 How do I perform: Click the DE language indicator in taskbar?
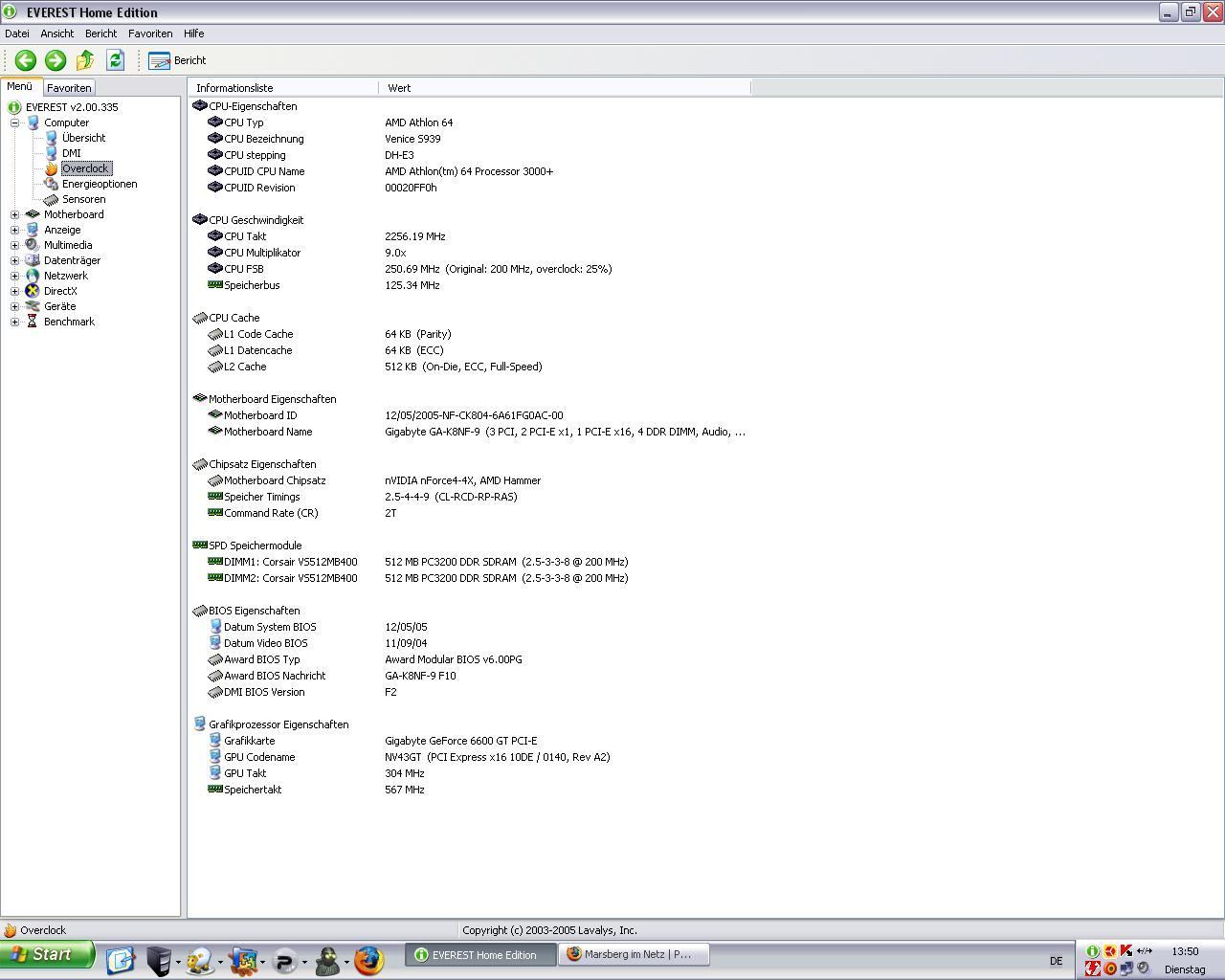(x=1056, y=961)
